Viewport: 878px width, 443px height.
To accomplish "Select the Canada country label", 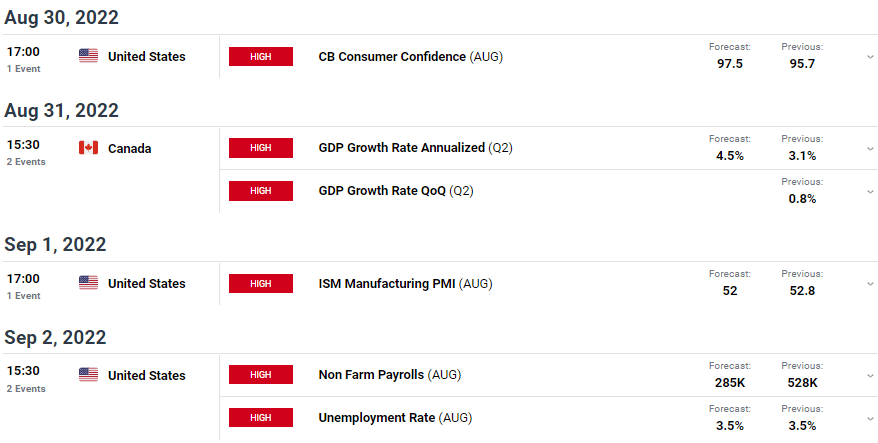I will 129,149.
